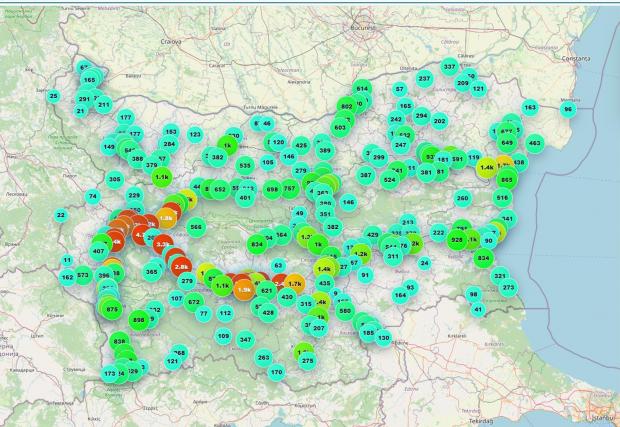Open the cluster marker labeled 260
The width and height of the screenshot is (620, 427).
coord(462,198)
